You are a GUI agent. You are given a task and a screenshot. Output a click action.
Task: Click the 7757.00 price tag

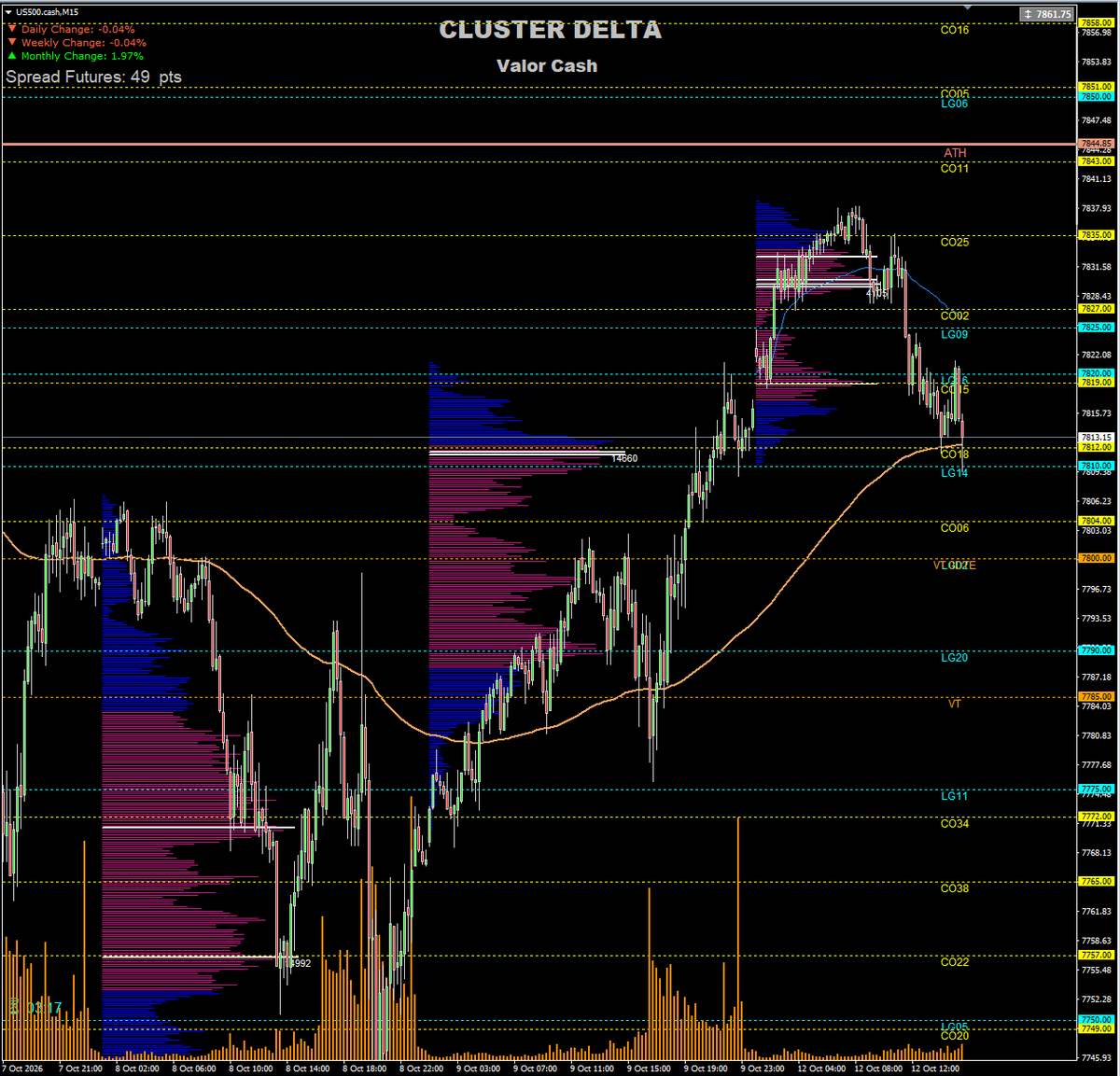tap(1096, 955)
